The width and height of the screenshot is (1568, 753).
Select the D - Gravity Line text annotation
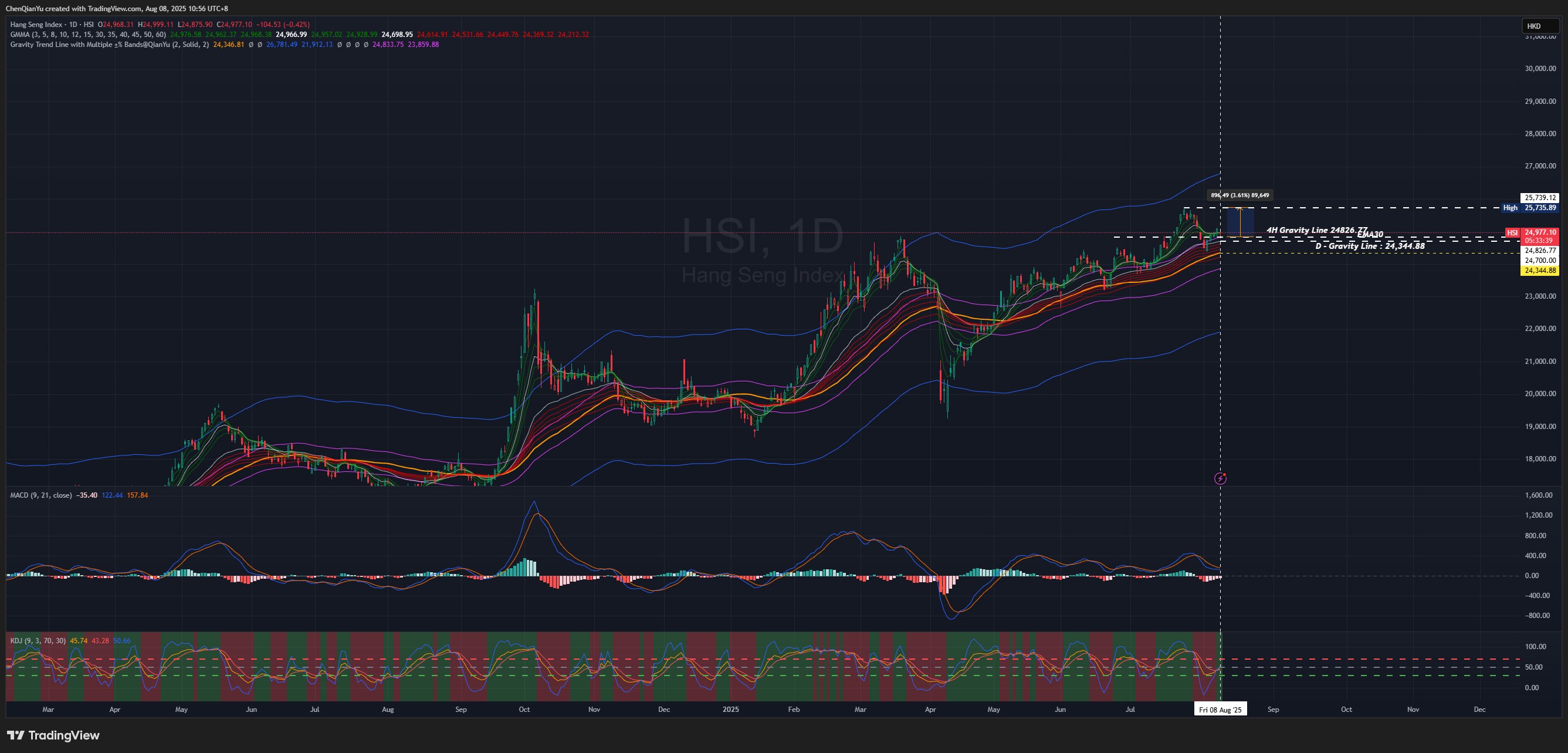1370,246
